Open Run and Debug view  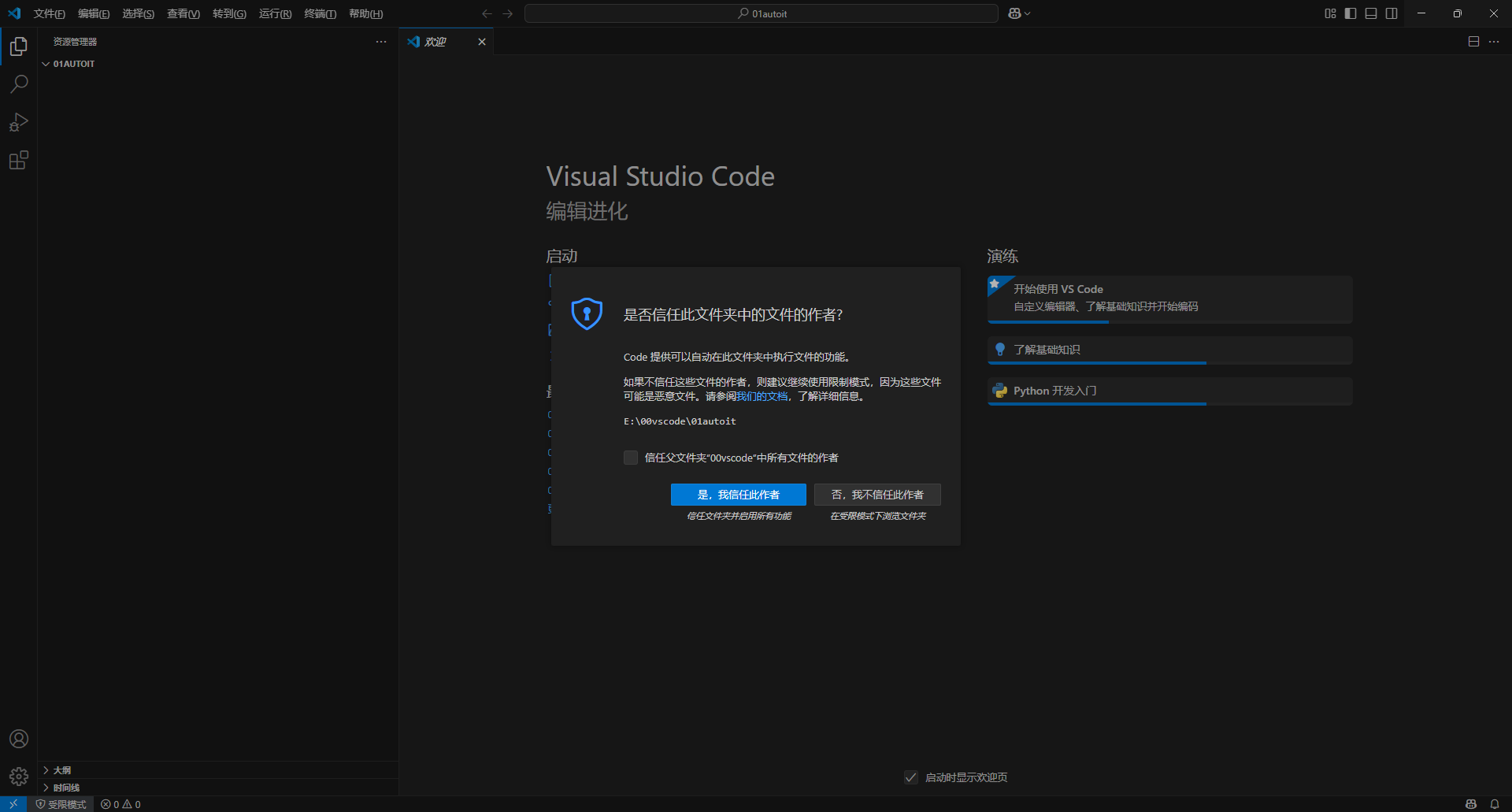point(19,122)
